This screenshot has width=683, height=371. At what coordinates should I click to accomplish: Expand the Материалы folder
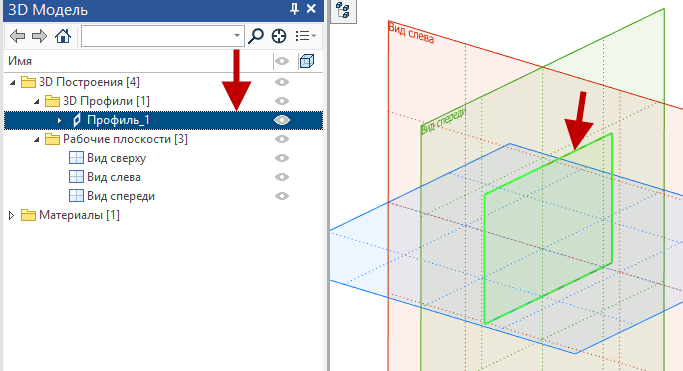tap(12, 215)
